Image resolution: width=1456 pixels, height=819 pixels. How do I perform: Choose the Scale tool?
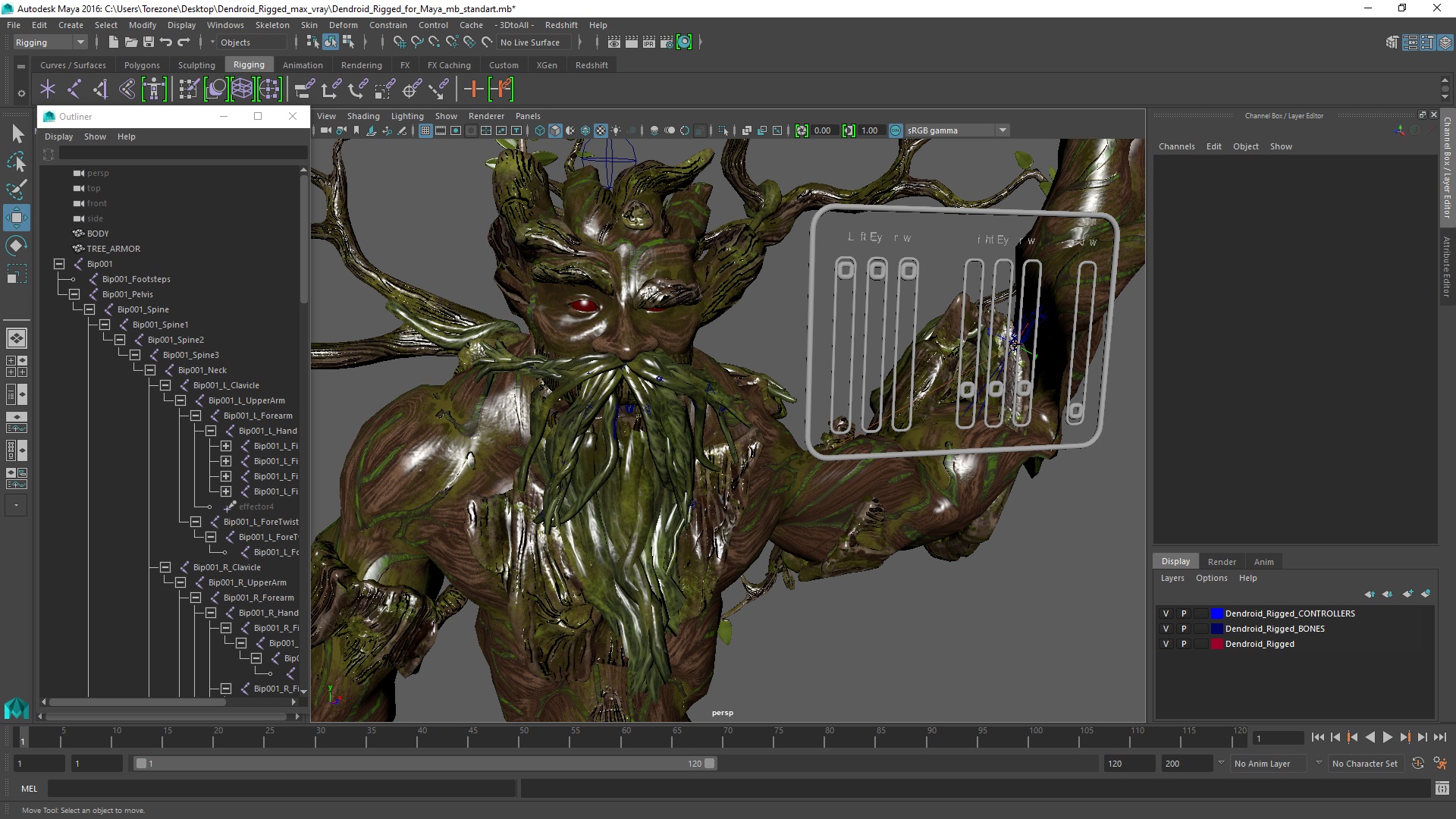(x=17, y=274)
